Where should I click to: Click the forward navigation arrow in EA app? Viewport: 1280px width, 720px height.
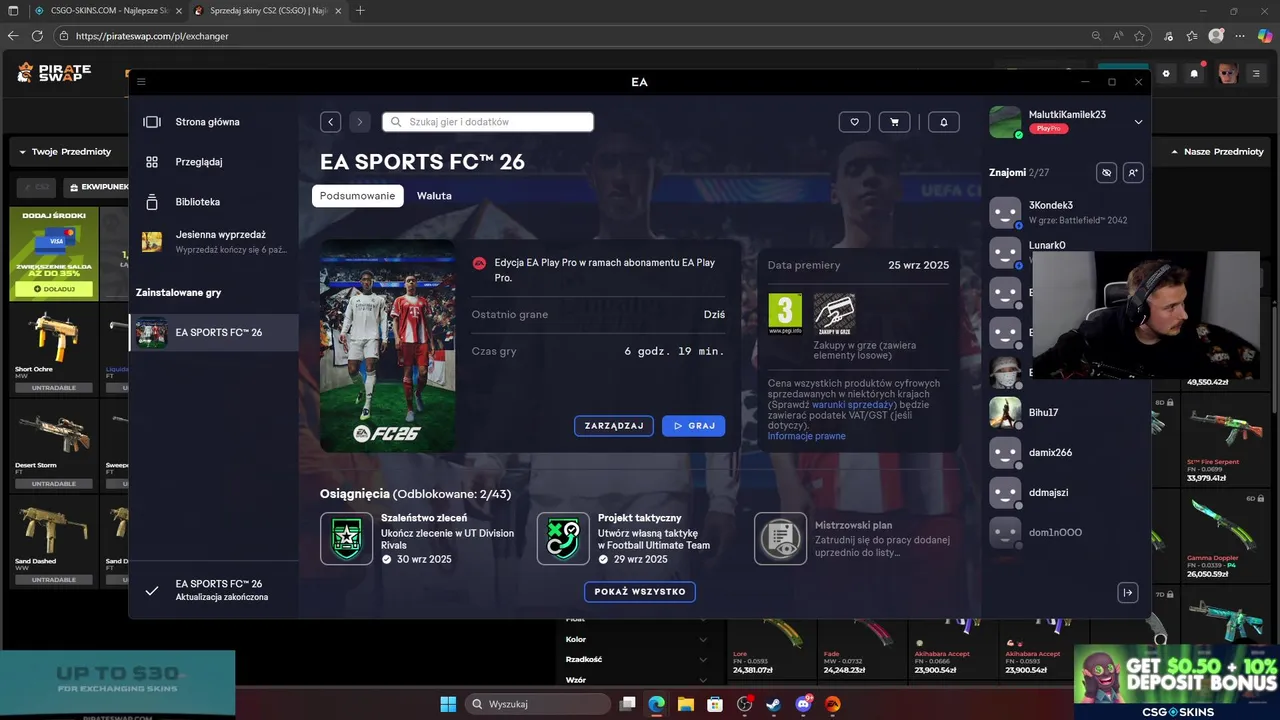coord(360,122)
